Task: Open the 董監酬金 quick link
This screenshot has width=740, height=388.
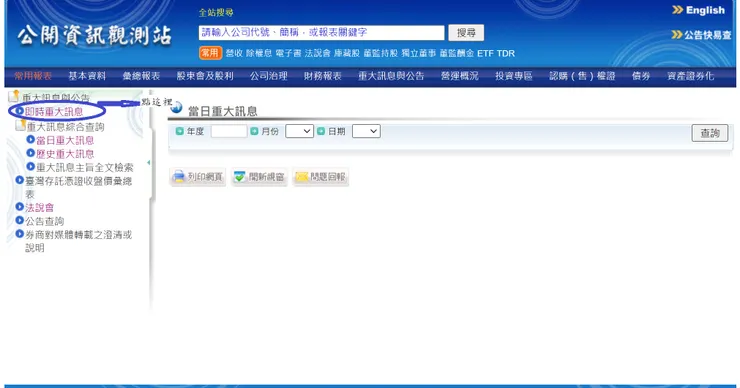Action: 457,53
